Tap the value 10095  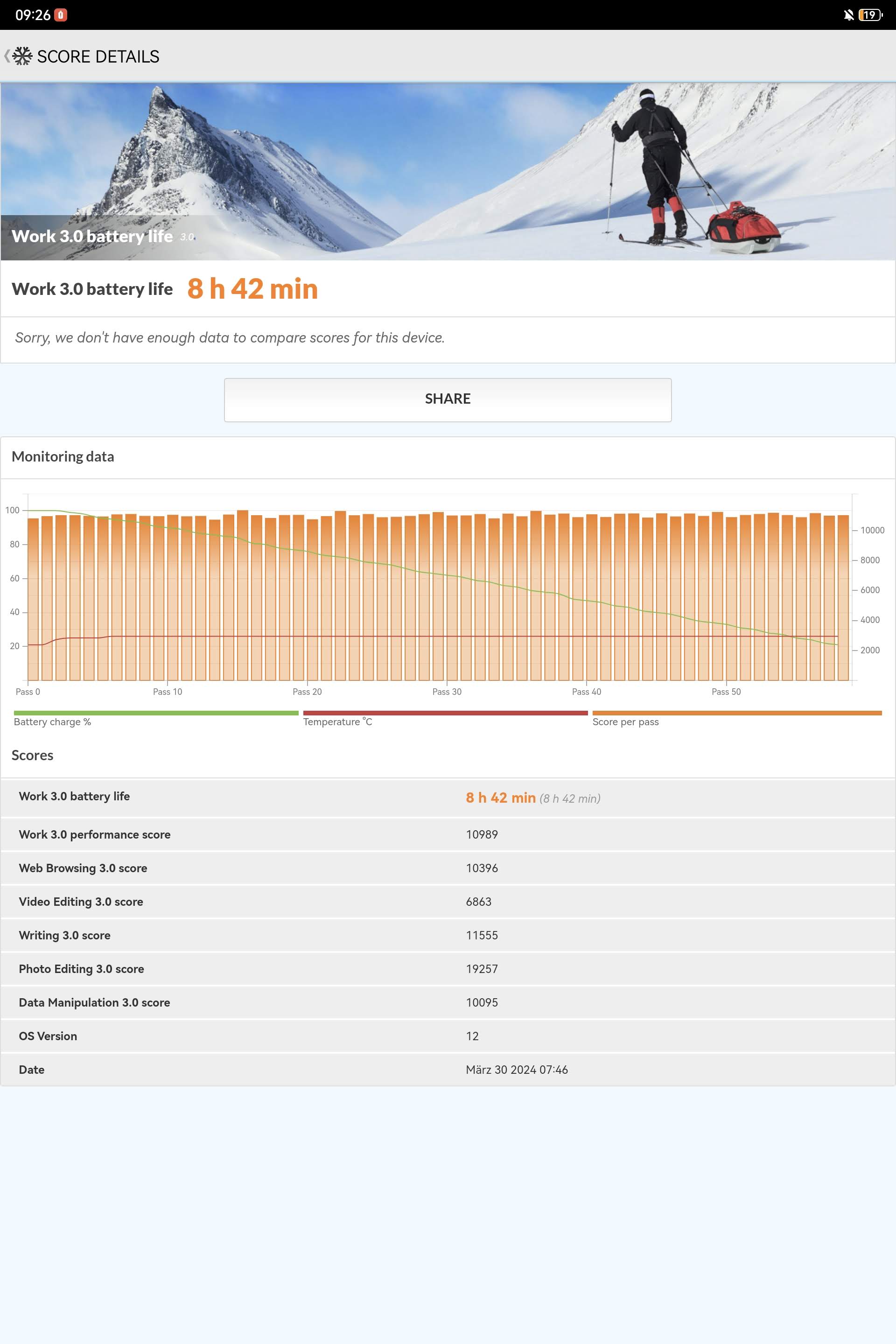click(482, 1002)
